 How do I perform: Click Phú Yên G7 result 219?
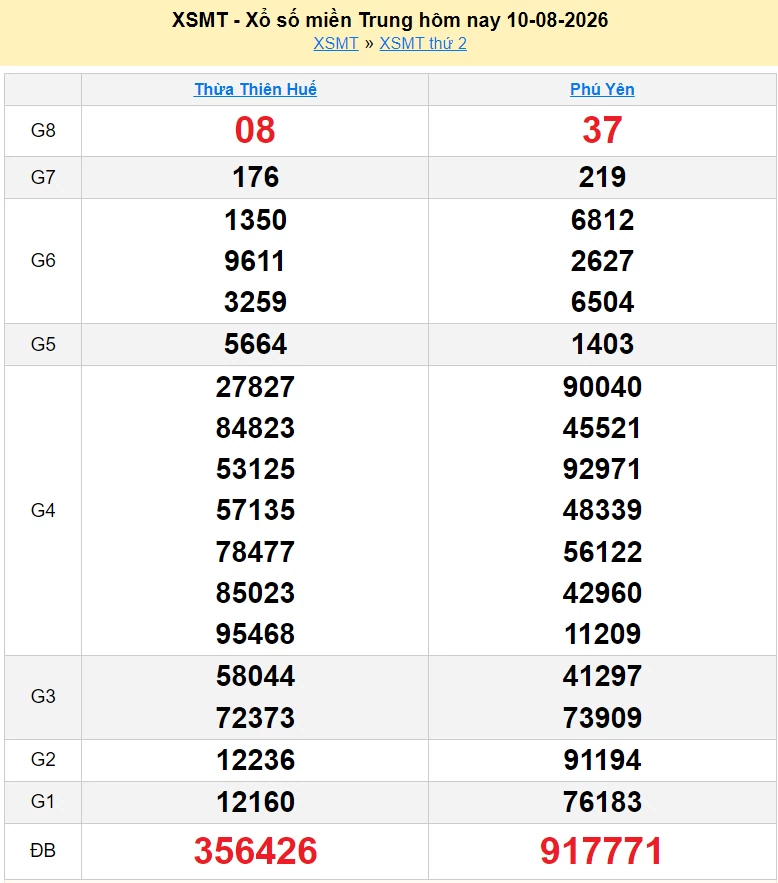602,177
